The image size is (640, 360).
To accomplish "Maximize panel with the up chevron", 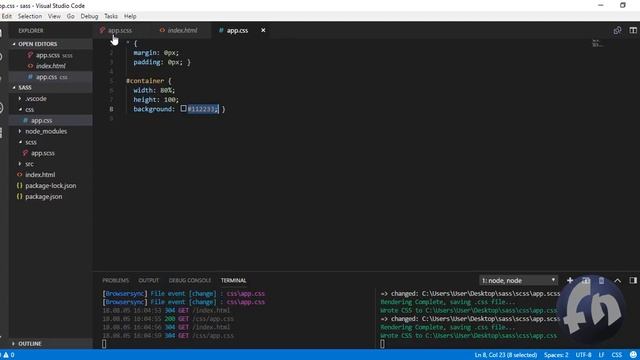I will pos(617,280).
